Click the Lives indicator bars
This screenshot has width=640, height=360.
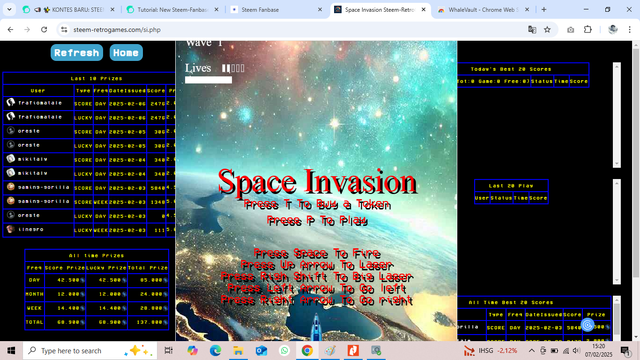233,68
